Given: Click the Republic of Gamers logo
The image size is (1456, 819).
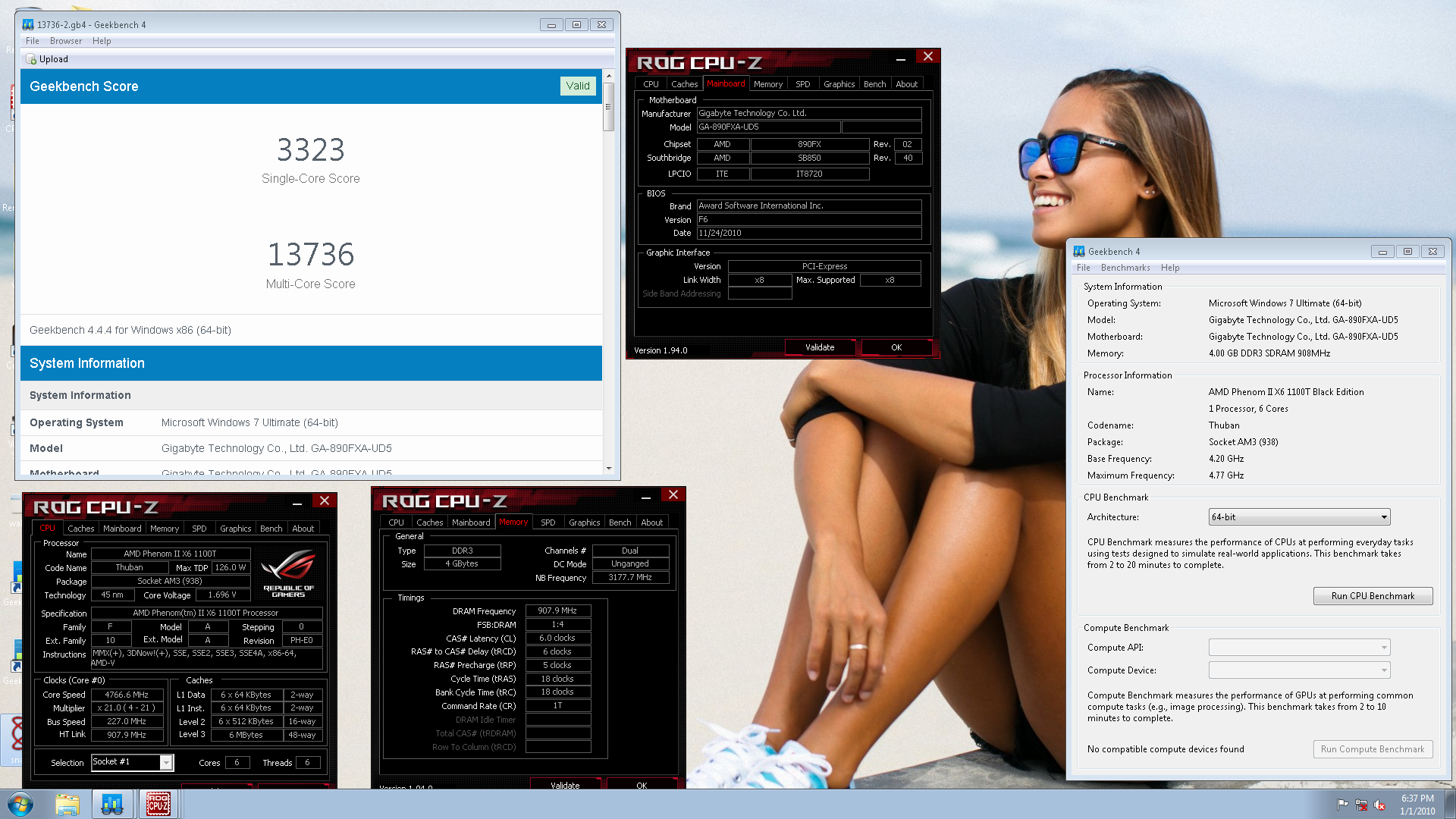Looking at the screenshot, I should pyautogui.click(x=288, y=573).
